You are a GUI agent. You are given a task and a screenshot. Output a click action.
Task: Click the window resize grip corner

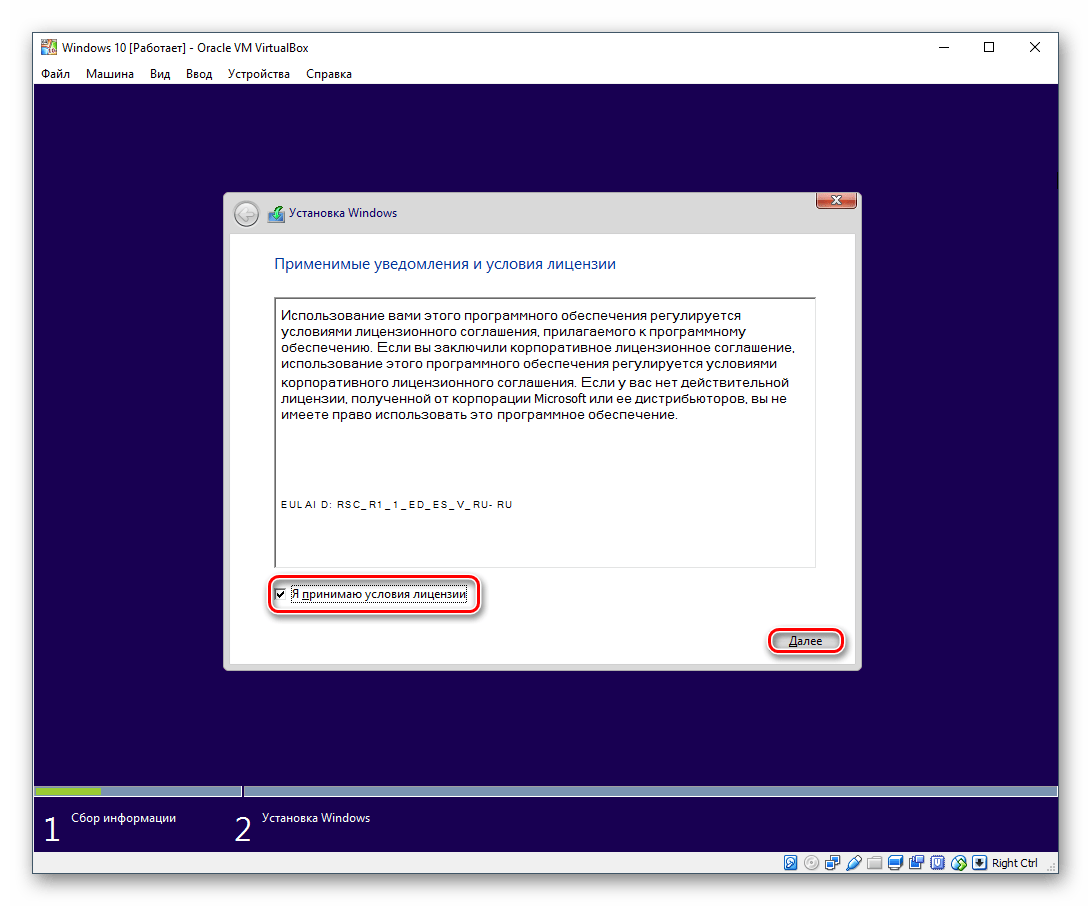(x=1051, y=866)
